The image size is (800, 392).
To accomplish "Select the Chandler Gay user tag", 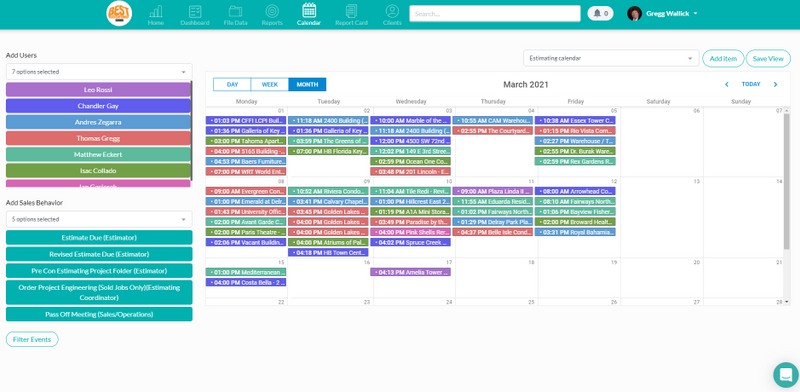I will click(x=98, y=106).
